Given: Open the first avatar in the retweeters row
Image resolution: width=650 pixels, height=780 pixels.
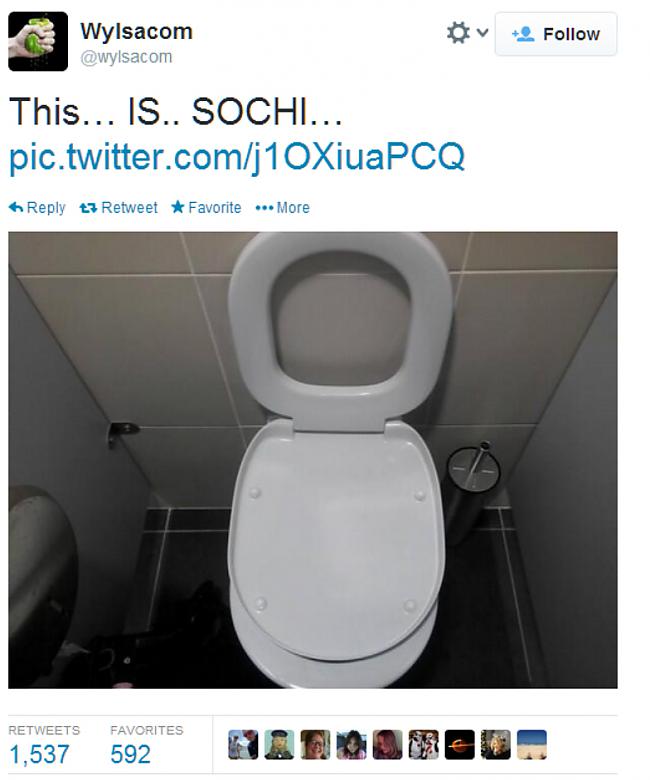Looking at the screenshot, I should [243, 745].
